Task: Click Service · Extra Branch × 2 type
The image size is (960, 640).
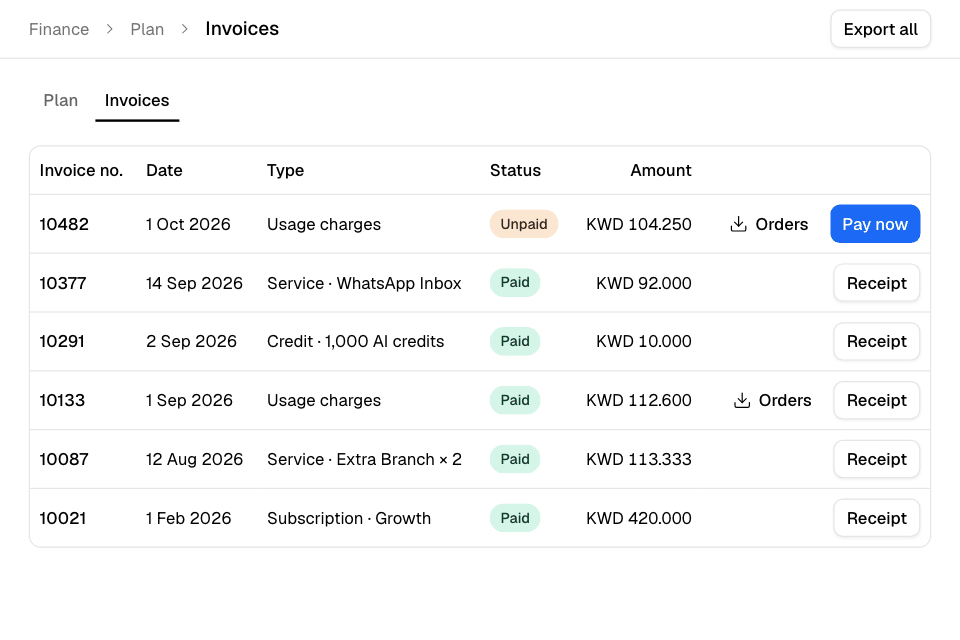Action: 364,459
